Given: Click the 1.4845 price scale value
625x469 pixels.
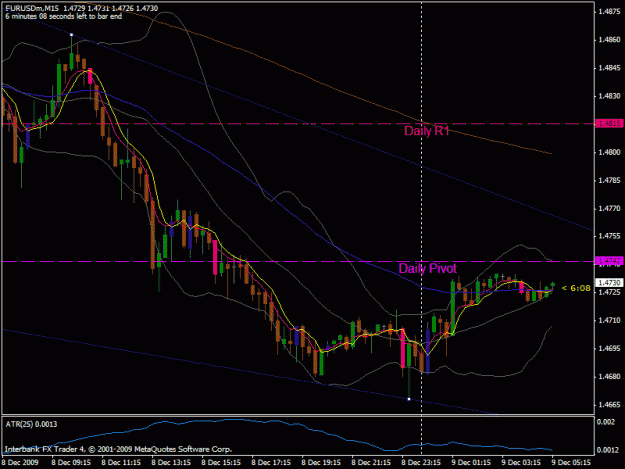Looking at the screenshot, I should coord(609,68).
